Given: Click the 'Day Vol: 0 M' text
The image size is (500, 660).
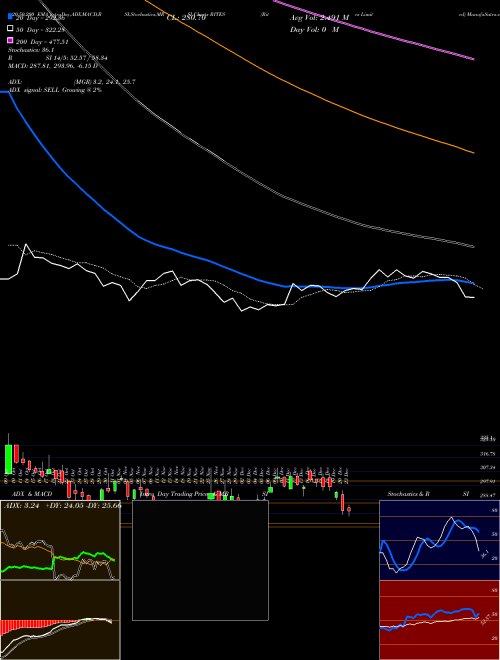Looking at the screenshot, I should [x=314, y=29].
